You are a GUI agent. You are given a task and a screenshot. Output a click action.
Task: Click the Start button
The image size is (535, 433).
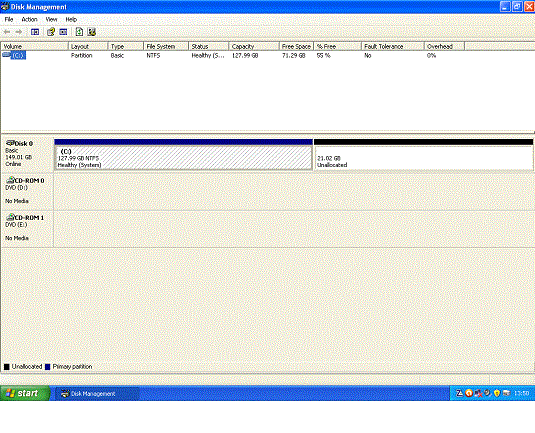click(25, 393)
